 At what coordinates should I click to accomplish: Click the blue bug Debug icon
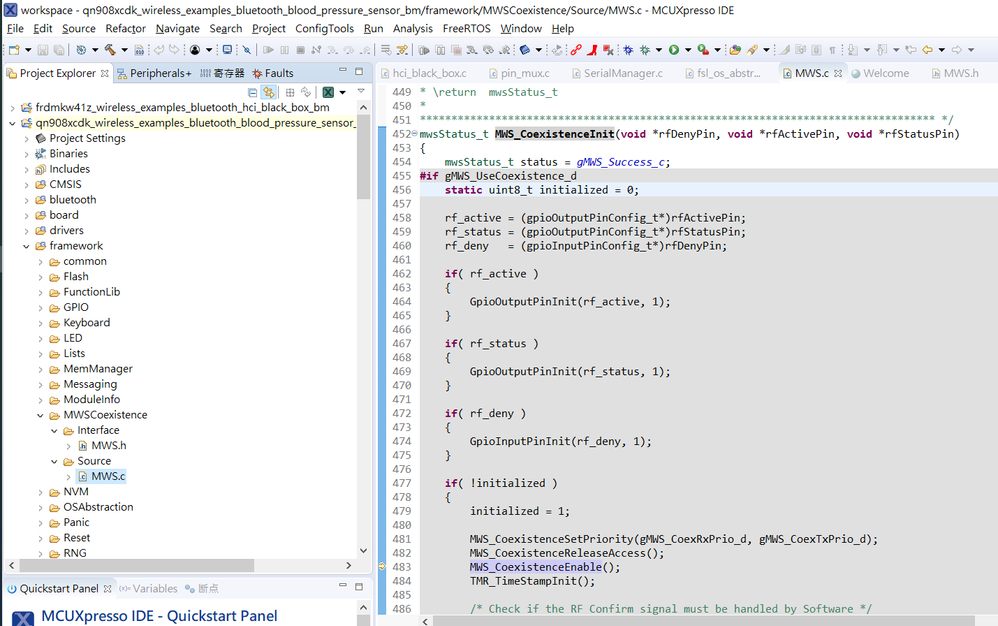(628, 50)
